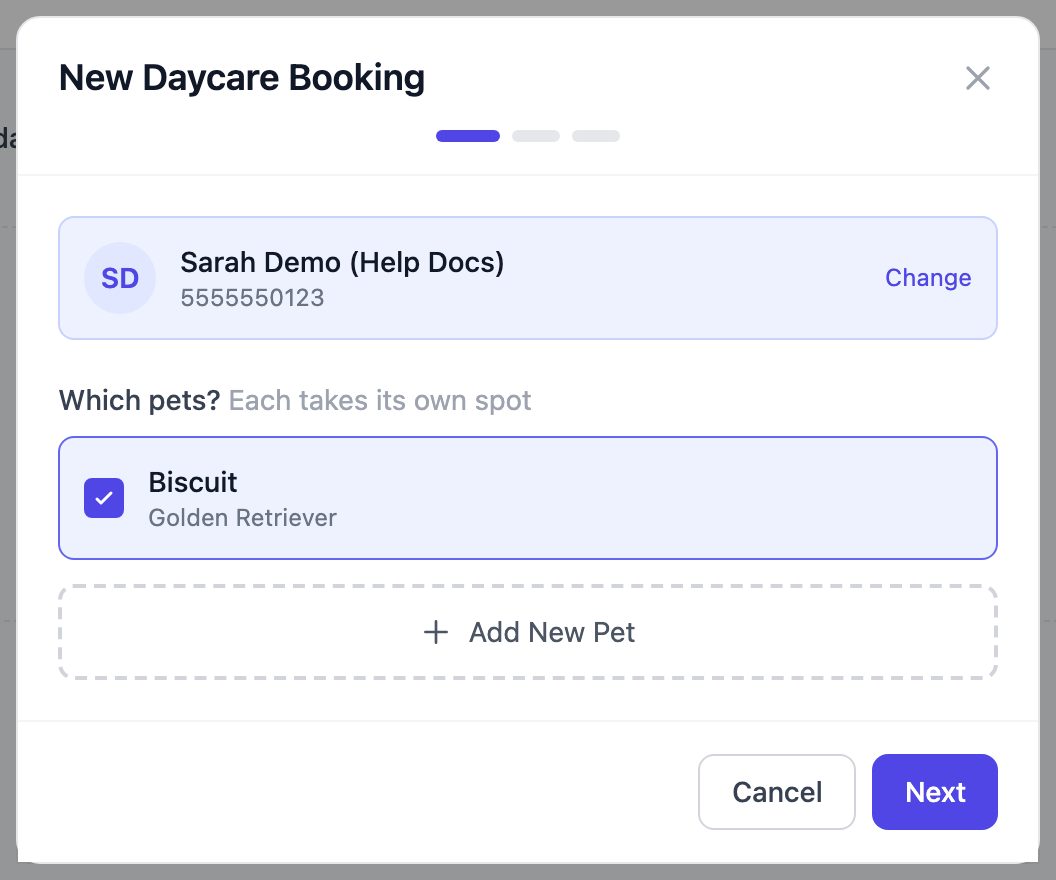Cancel the daycare booking
This screenshot has height=880, width=1056.
777,792
